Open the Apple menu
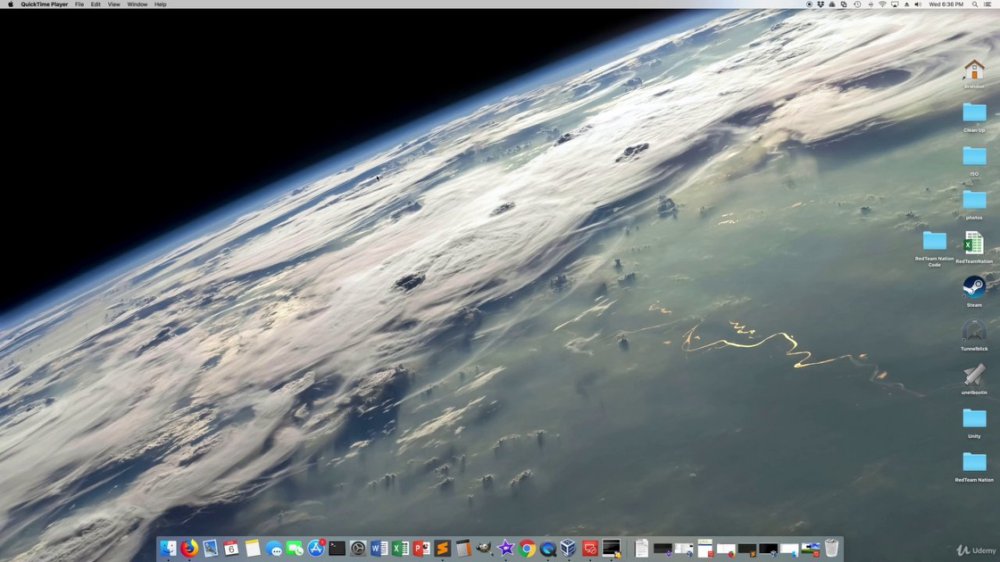This screenshot has height=562, width=1000. tap(10, 4)
